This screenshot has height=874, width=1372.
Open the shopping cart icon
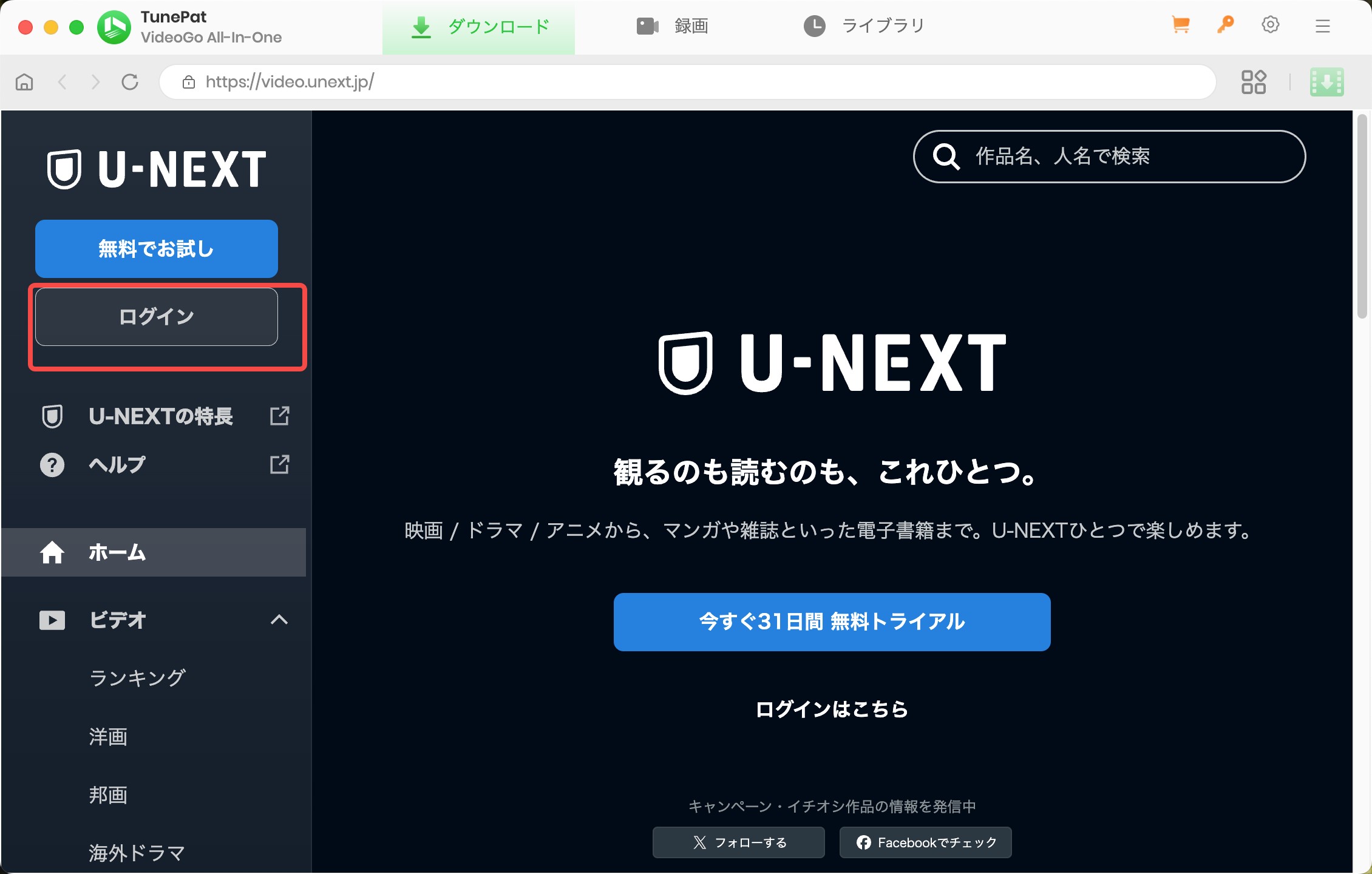[1181, 25]
